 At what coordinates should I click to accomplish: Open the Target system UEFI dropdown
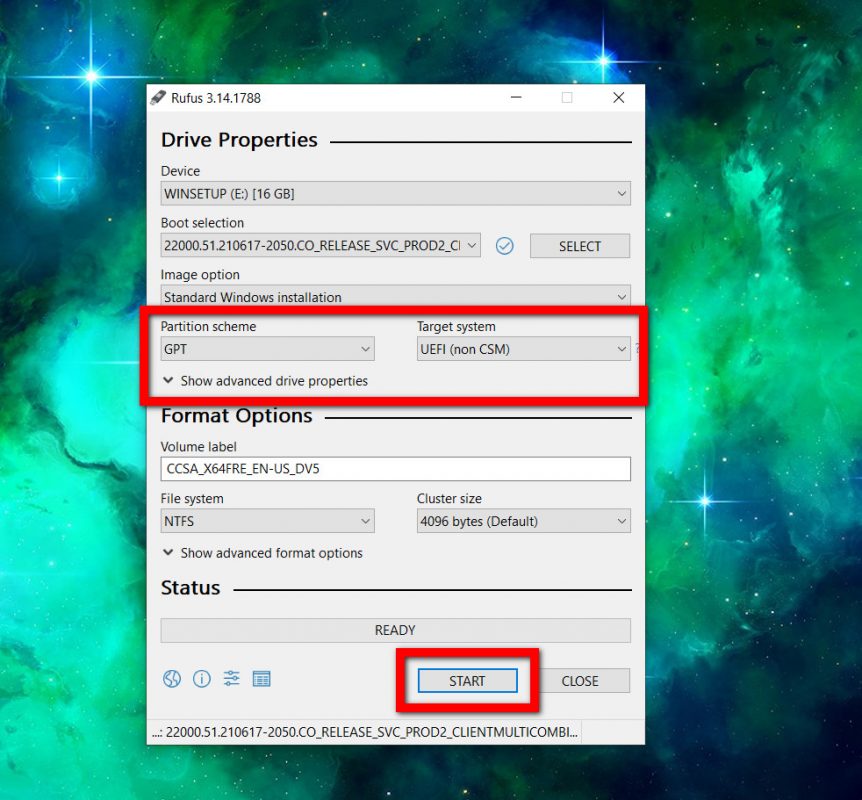pos(523,349)
